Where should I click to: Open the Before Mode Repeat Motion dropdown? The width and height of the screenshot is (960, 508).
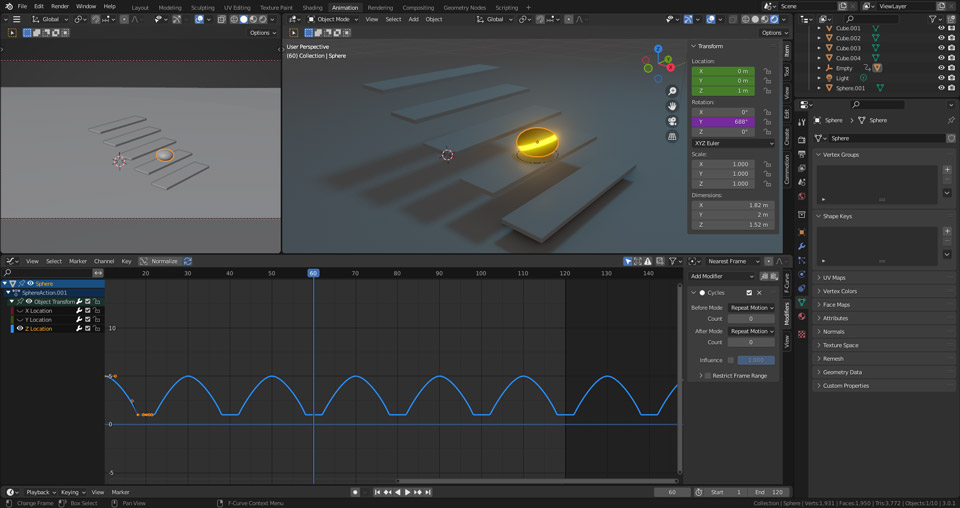click(x=751, y=308)
